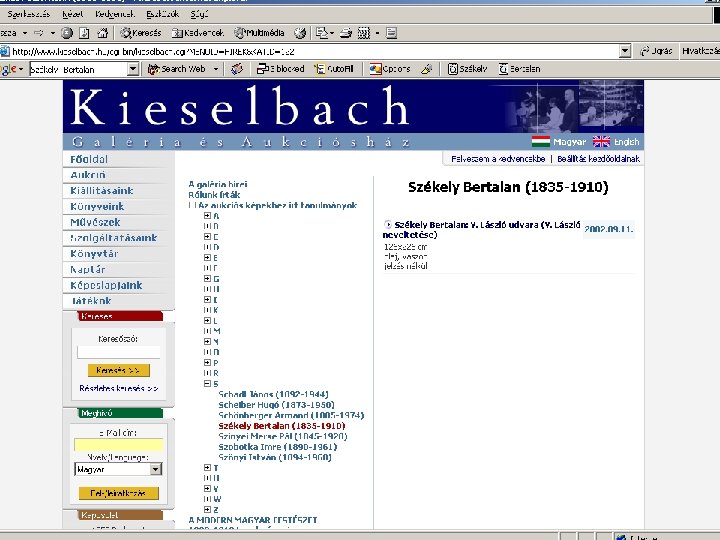Open Szolgáltatásaink sidebar link
Image resolution: width=720 pixels, height=540 pixels.
[x=113, y=238]
